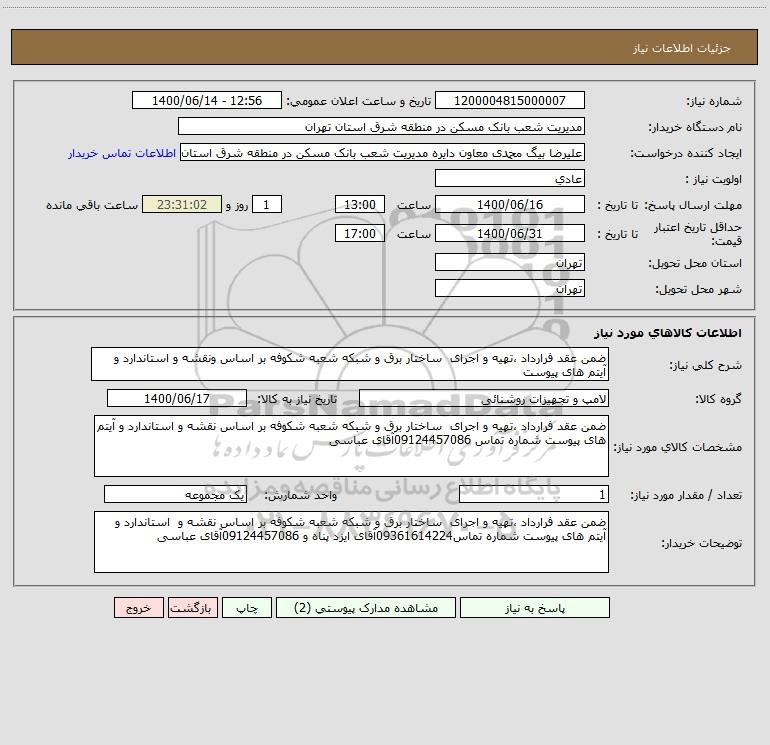
Task: Click the خروج exit button
Action: [x=138, y=607]
